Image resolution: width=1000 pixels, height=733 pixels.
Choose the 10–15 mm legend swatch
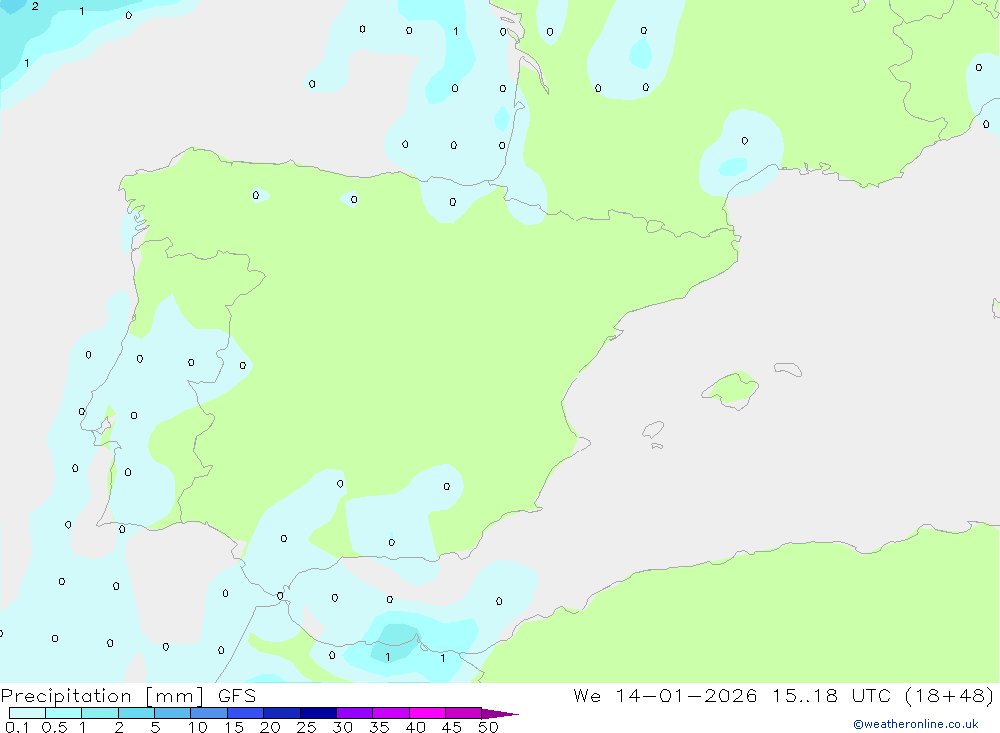tap(209, 713)
